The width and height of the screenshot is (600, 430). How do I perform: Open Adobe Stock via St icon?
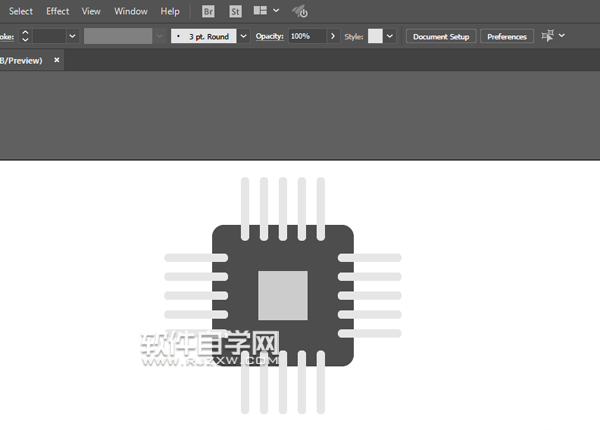235,11
